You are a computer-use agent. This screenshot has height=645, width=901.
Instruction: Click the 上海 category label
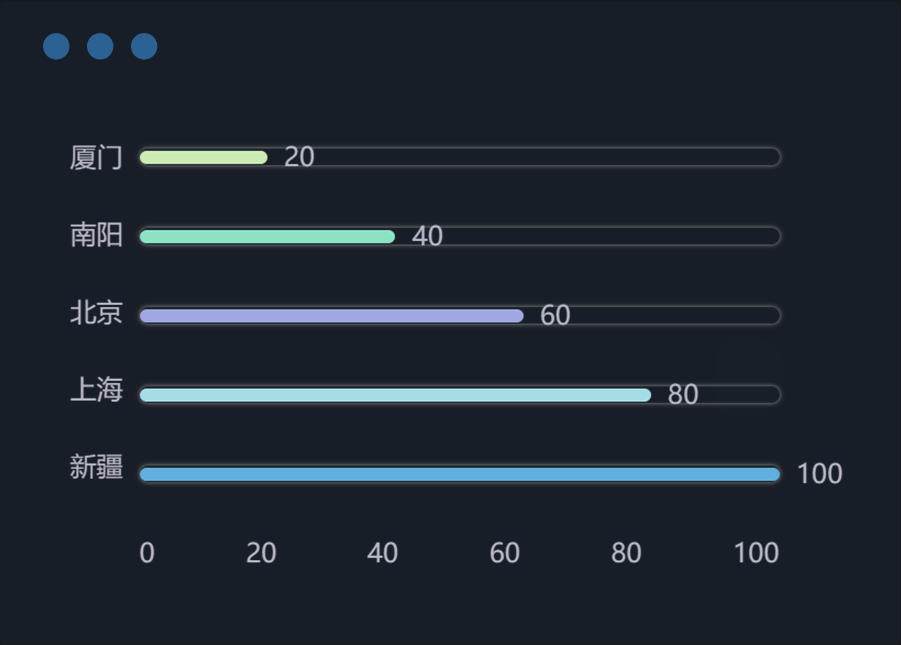click(96, 391)
